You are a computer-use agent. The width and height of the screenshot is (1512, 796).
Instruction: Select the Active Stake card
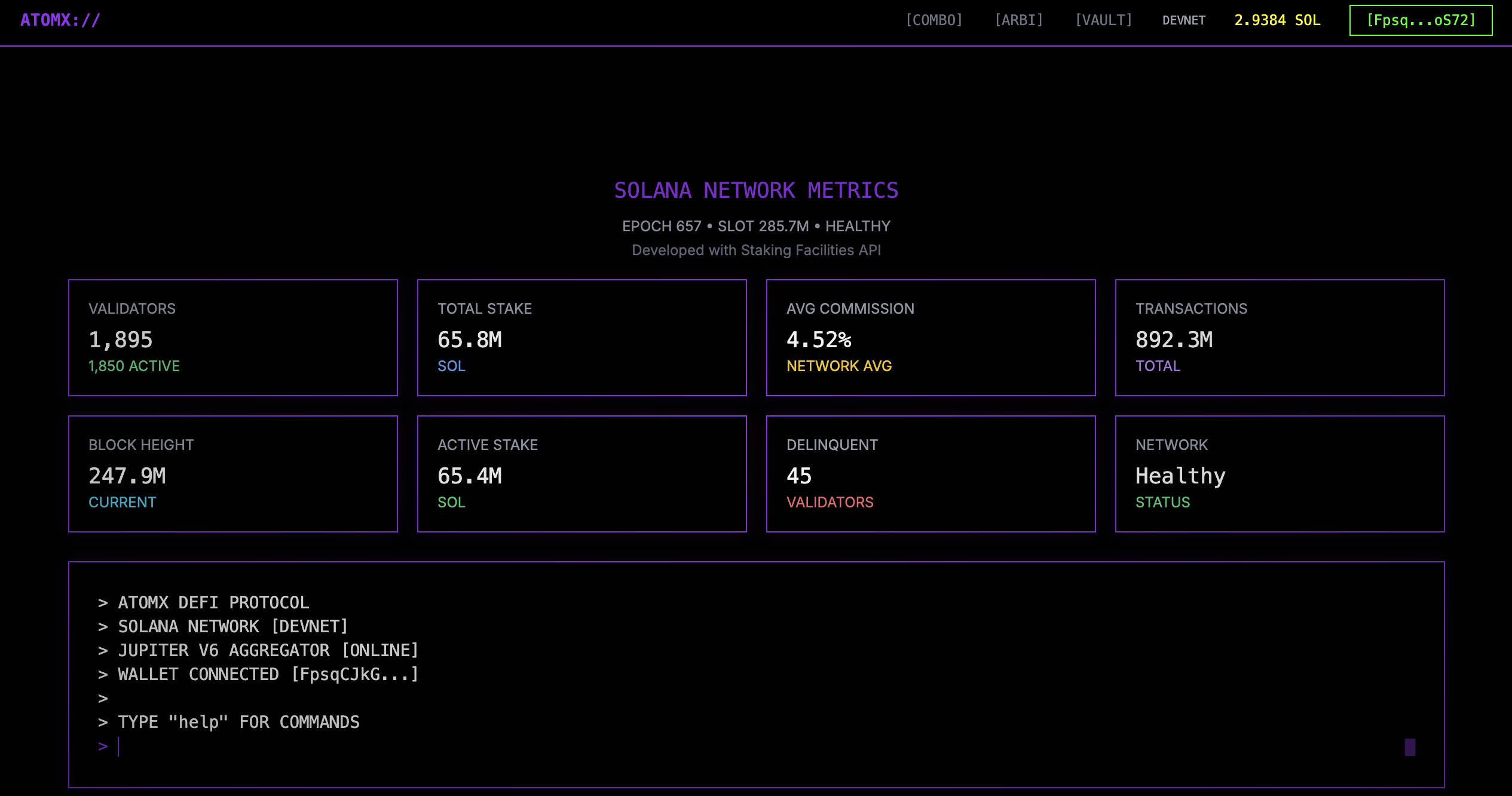581,473
